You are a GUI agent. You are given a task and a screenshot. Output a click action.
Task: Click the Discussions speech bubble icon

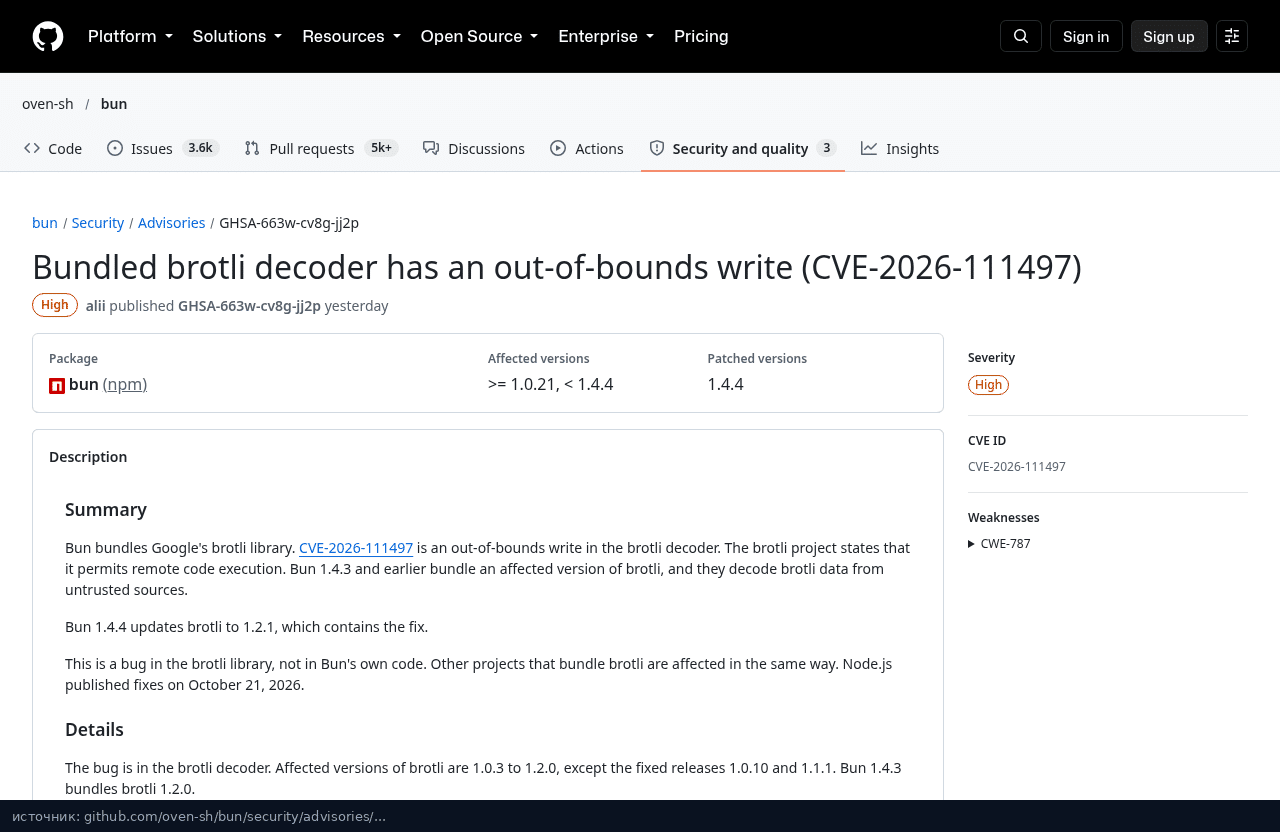pos(431,148)
